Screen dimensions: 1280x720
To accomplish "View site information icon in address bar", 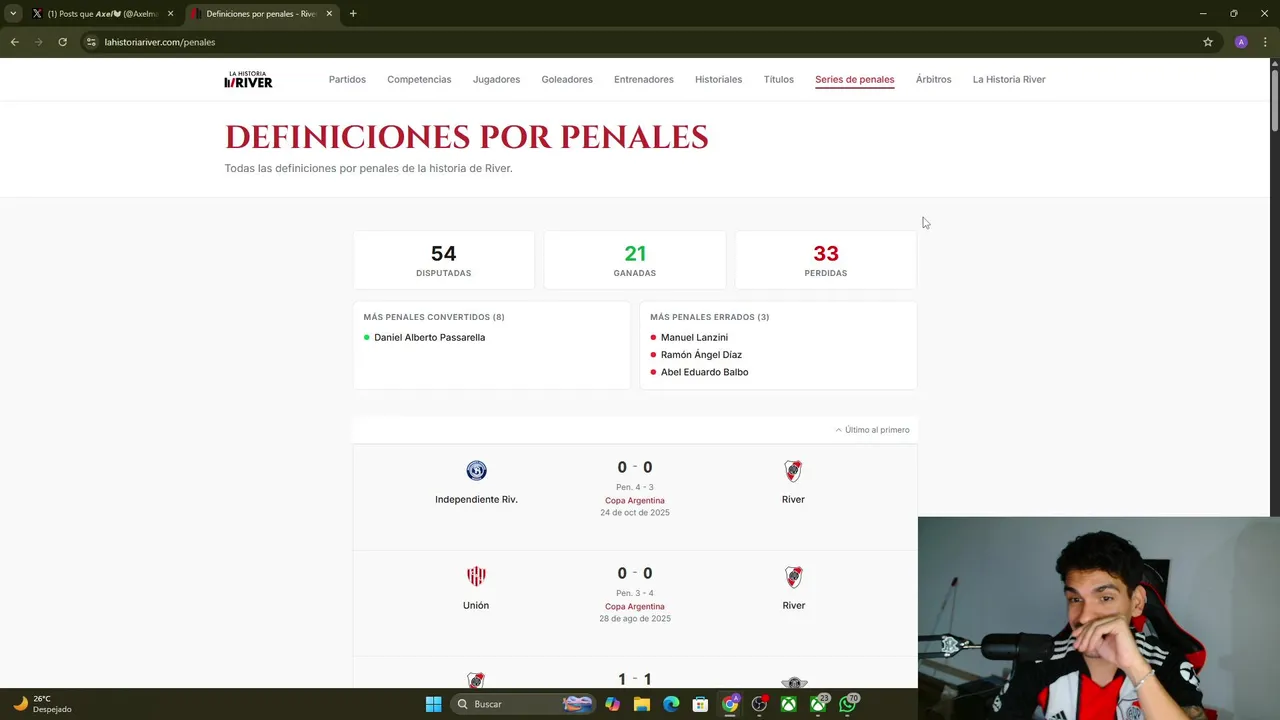I will 91,42.
